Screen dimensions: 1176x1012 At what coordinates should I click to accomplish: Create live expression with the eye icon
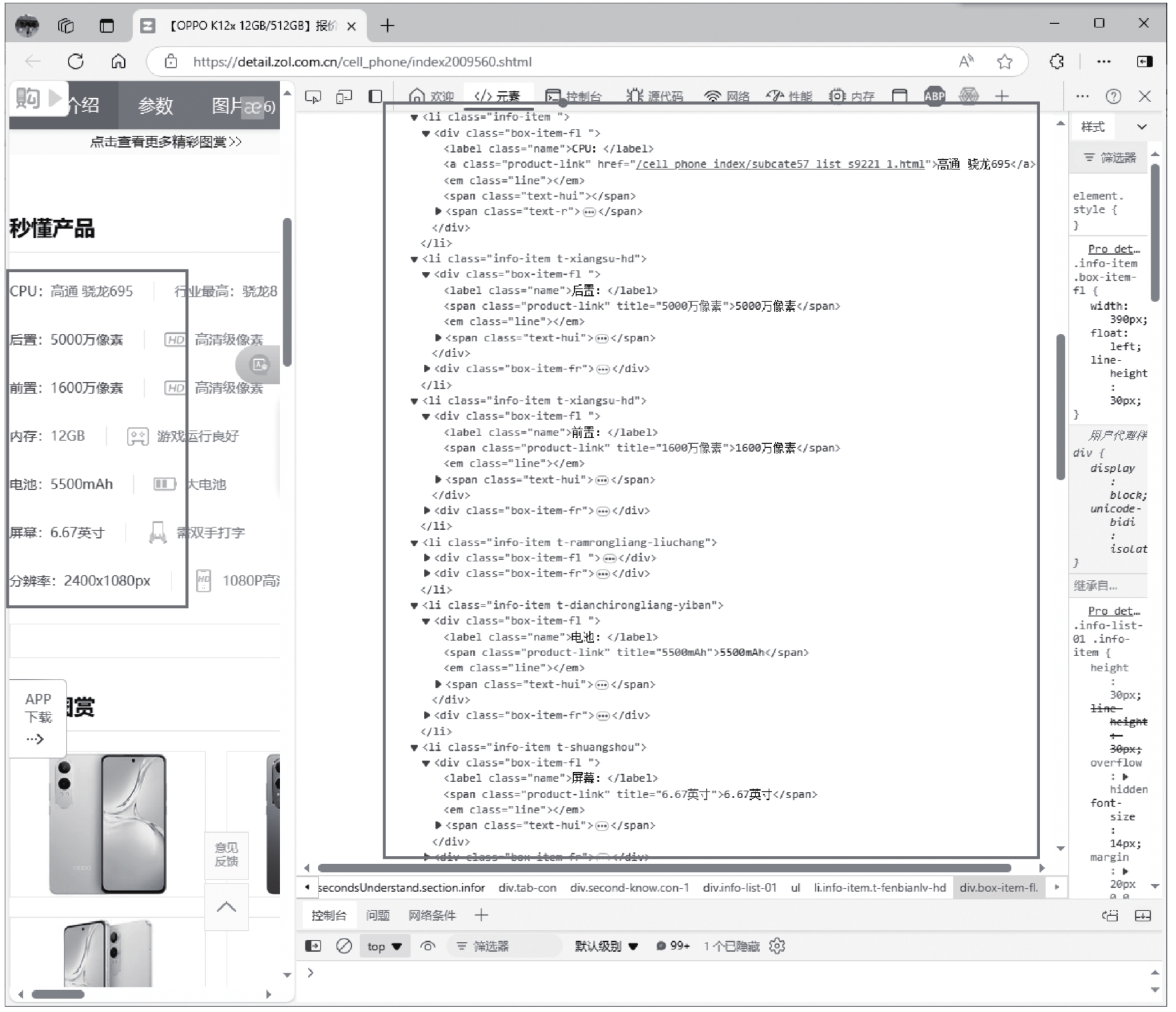click(428, 946)
